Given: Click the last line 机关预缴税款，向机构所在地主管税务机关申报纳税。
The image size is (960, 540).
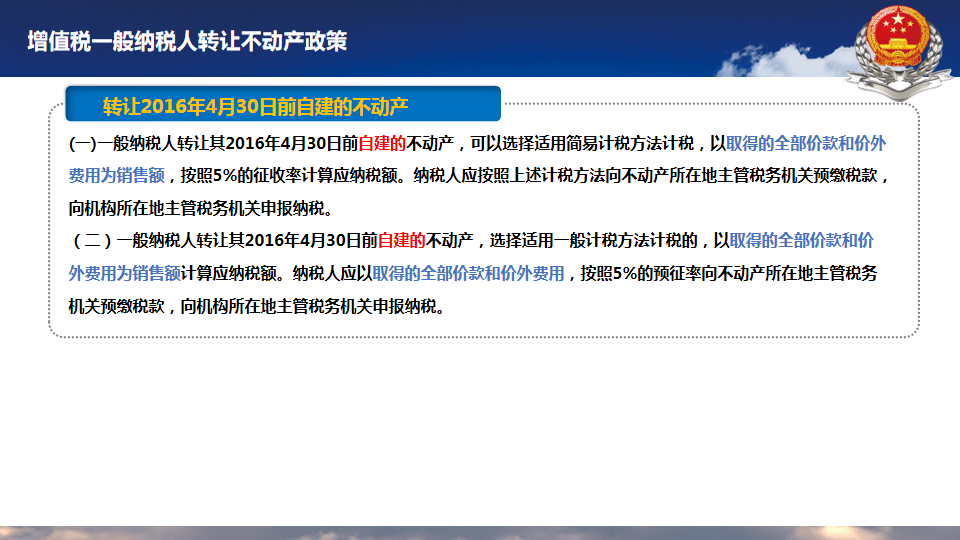Looking at the screenshot, I should (257, 306).
